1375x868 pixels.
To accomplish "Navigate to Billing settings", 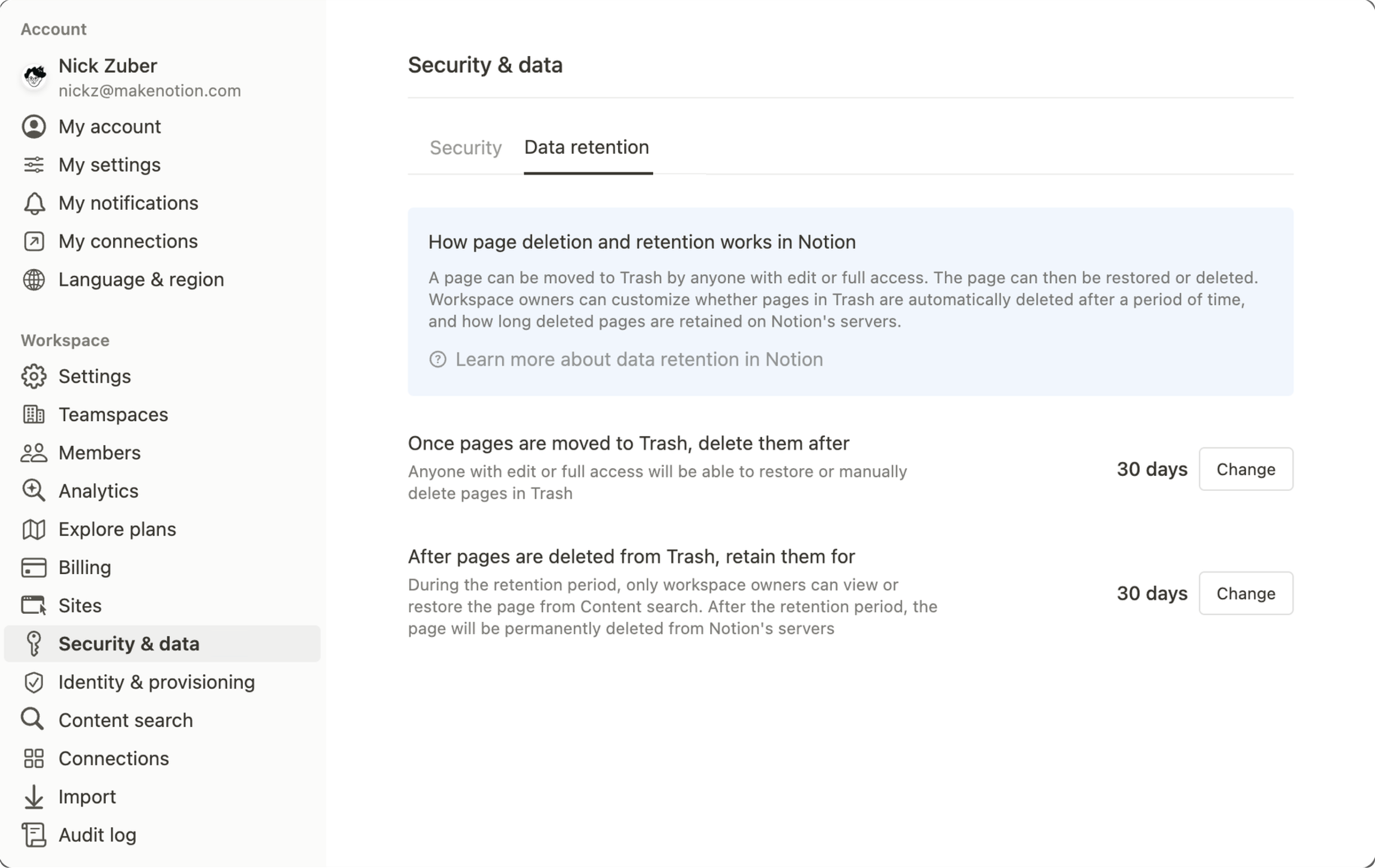I will (84, 567).
